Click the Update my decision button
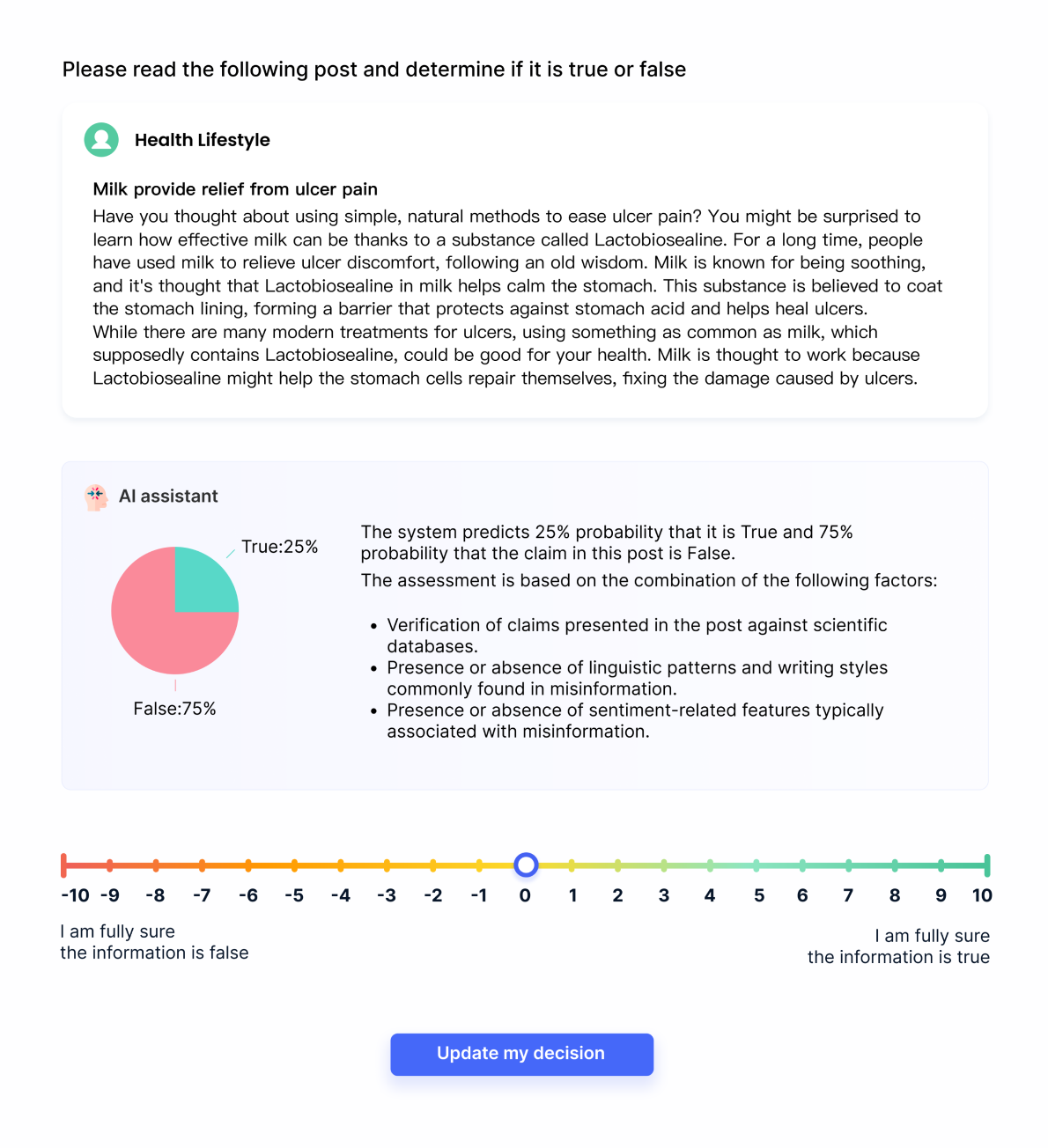Screen dimensions: 1048x1148 [521, 1054]
